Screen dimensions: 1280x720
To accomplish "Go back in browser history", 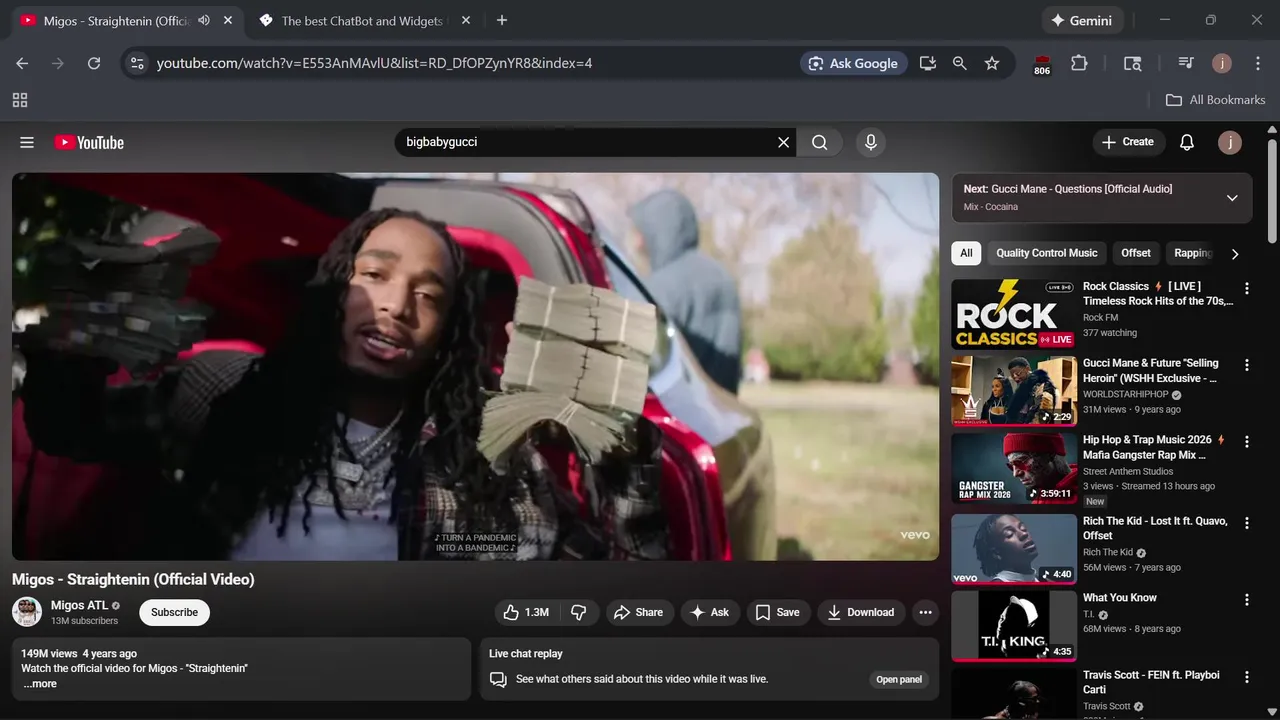I will (22, 63).
